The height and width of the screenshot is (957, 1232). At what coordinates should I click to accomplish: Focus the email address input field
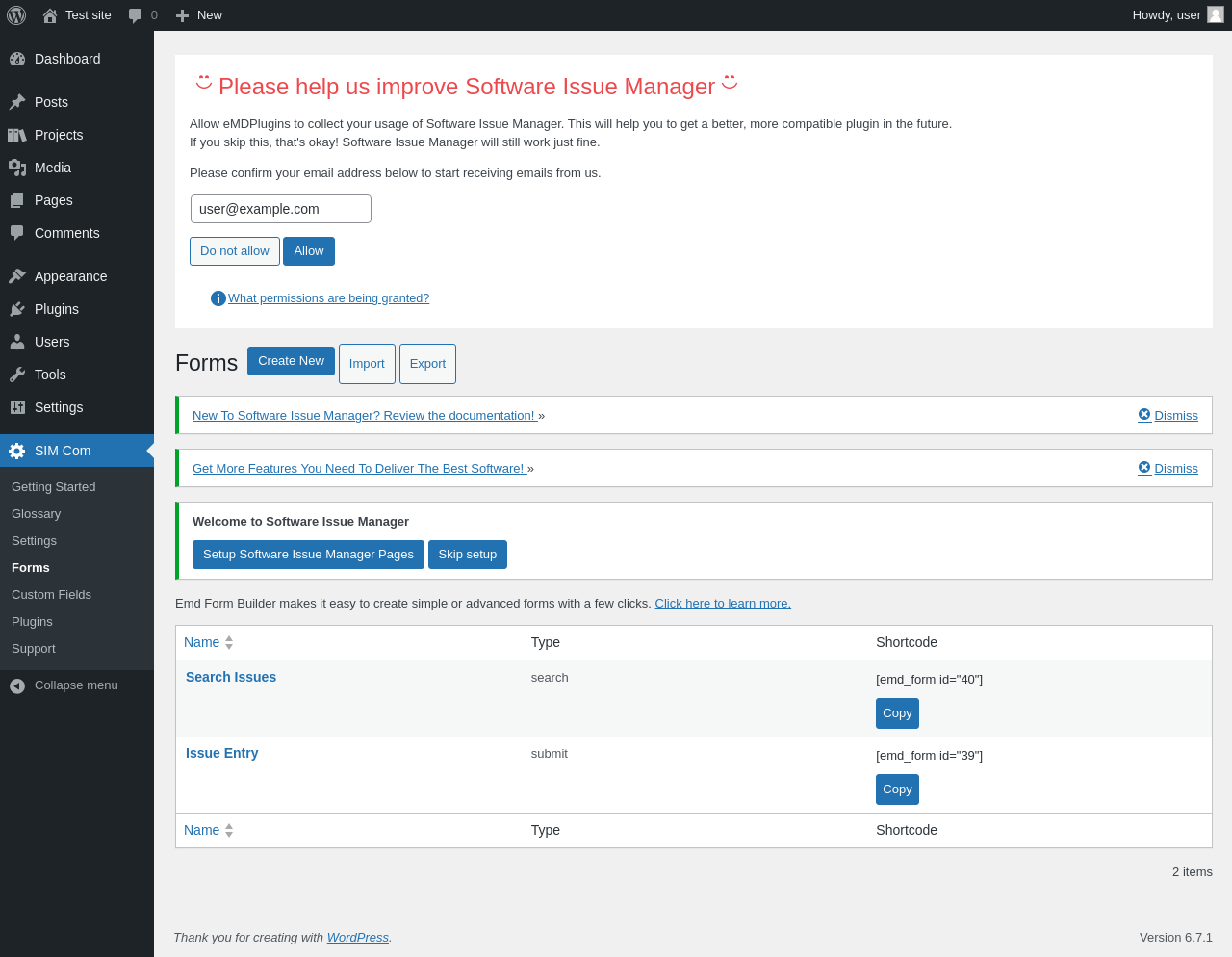click(x=281, y=209)
